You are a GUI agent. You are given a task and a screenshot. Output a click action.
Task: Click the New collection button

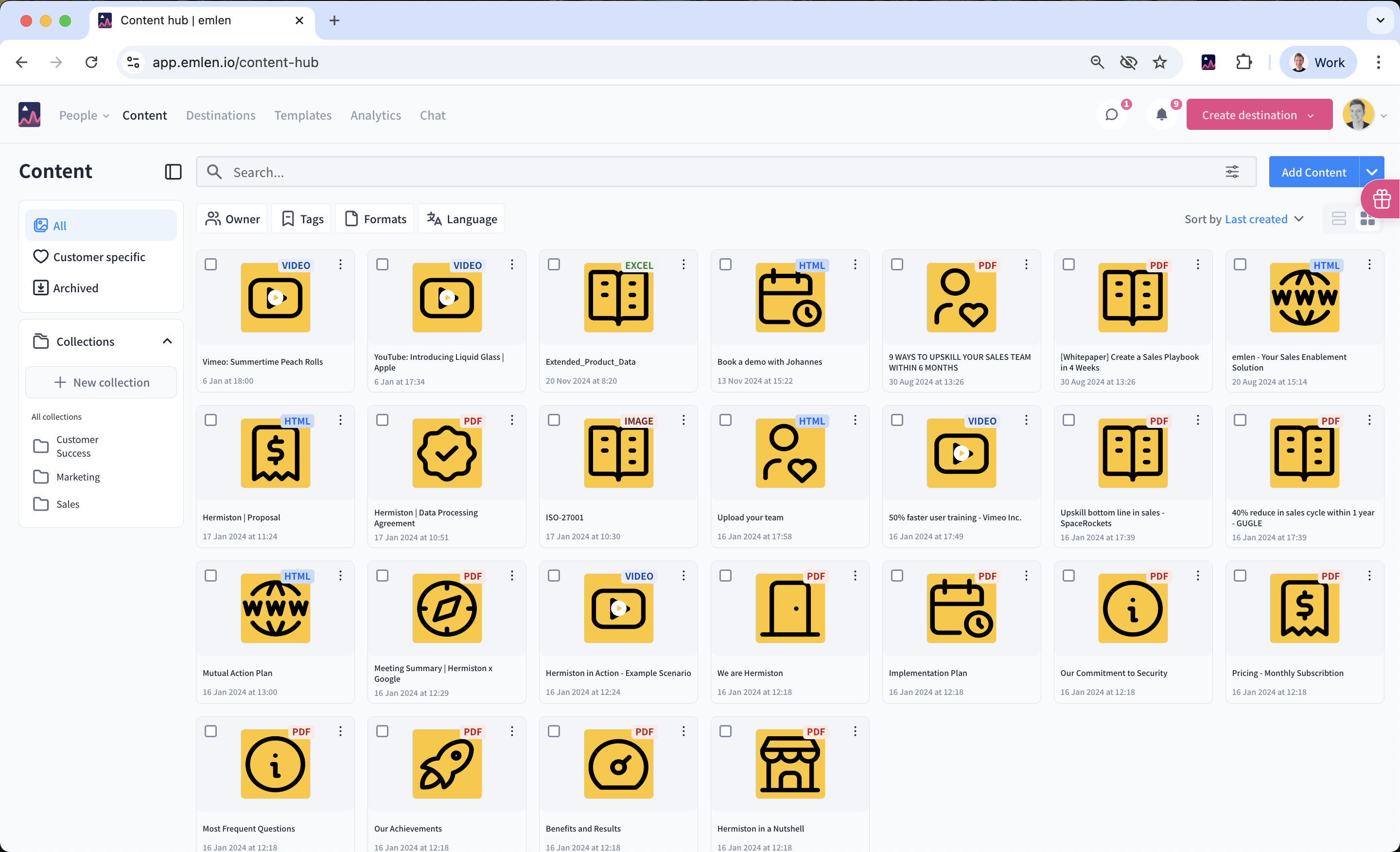click(x=101, y=382)
